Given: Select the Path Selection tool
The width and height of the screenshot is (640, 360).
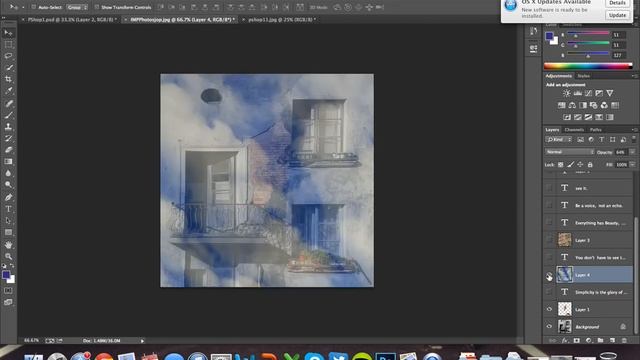Looking at the screenshot, I should tap(8, 221).
